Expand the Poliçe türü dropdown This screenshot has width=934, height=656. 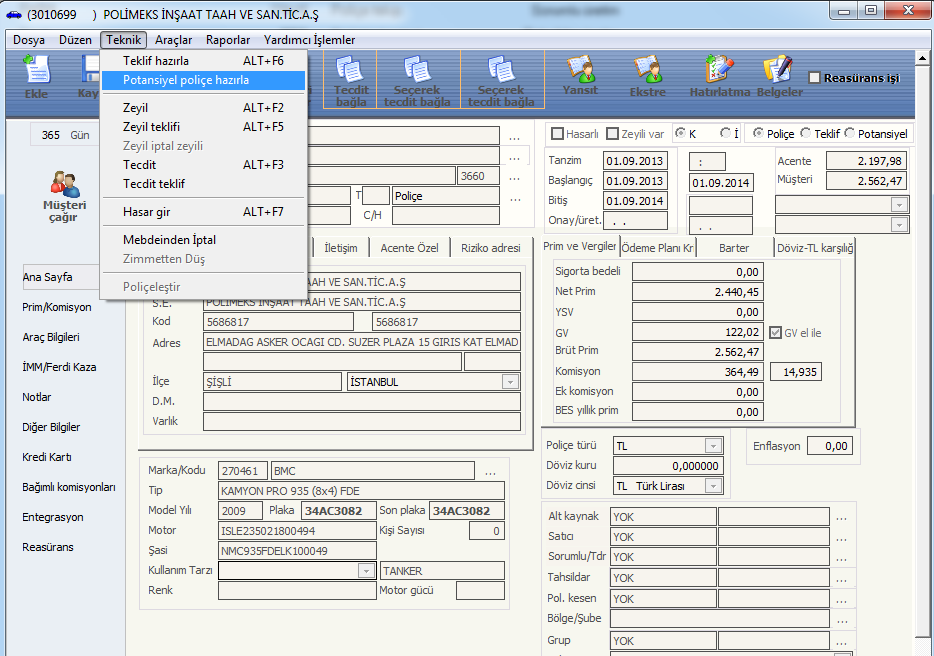[713, 446]
